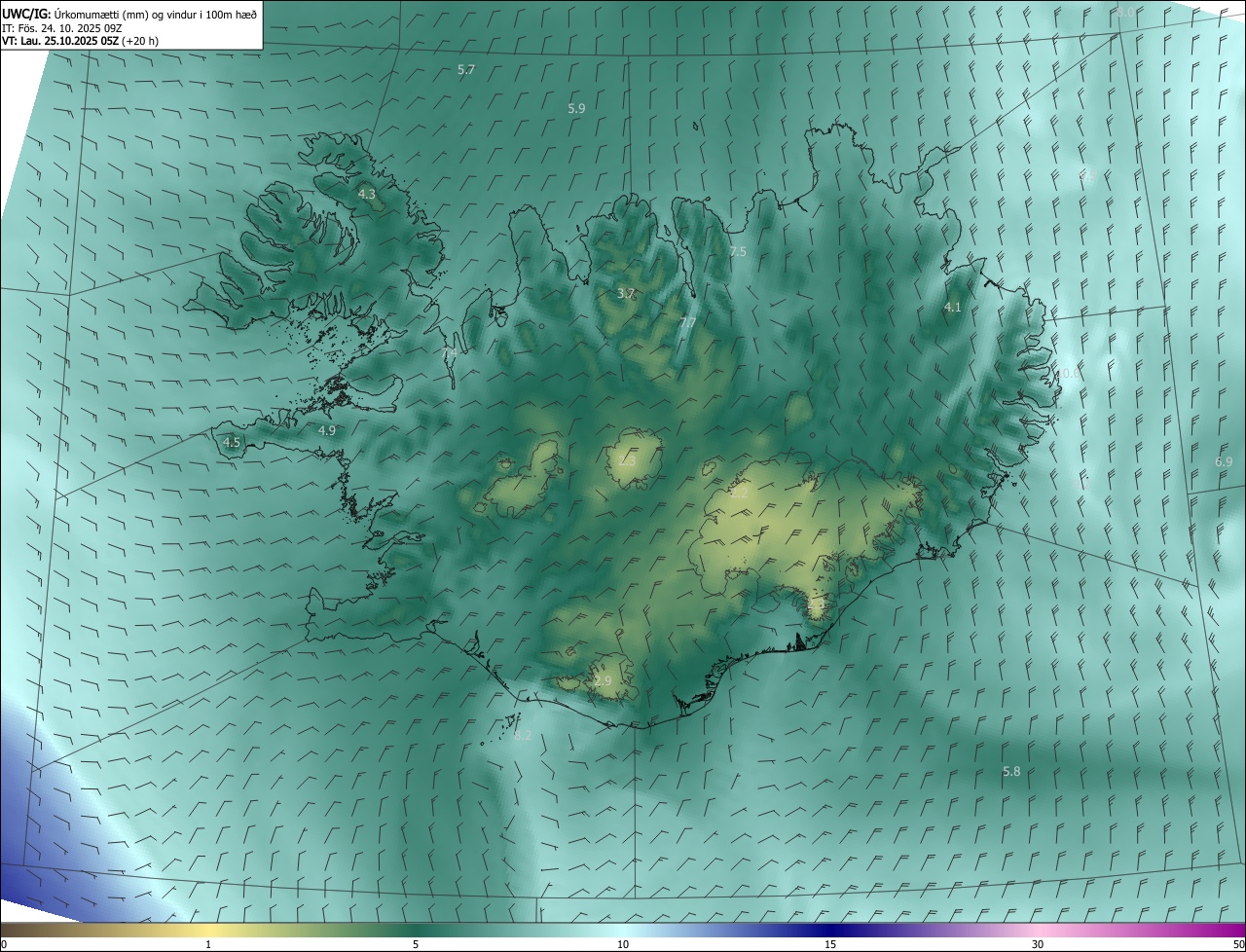Click the 7.4 value in the west
Image resolution: width=1246 pixels, height=952 pixels.
[x=449, y=352]
